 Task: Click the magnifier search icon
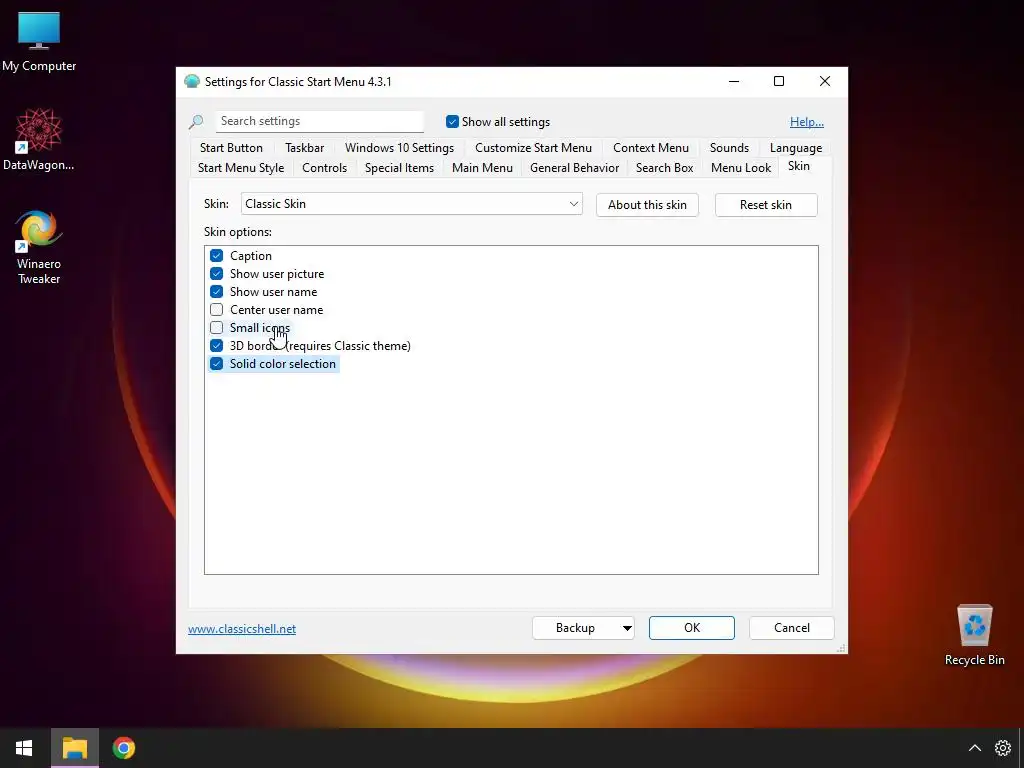coord(196,121)
